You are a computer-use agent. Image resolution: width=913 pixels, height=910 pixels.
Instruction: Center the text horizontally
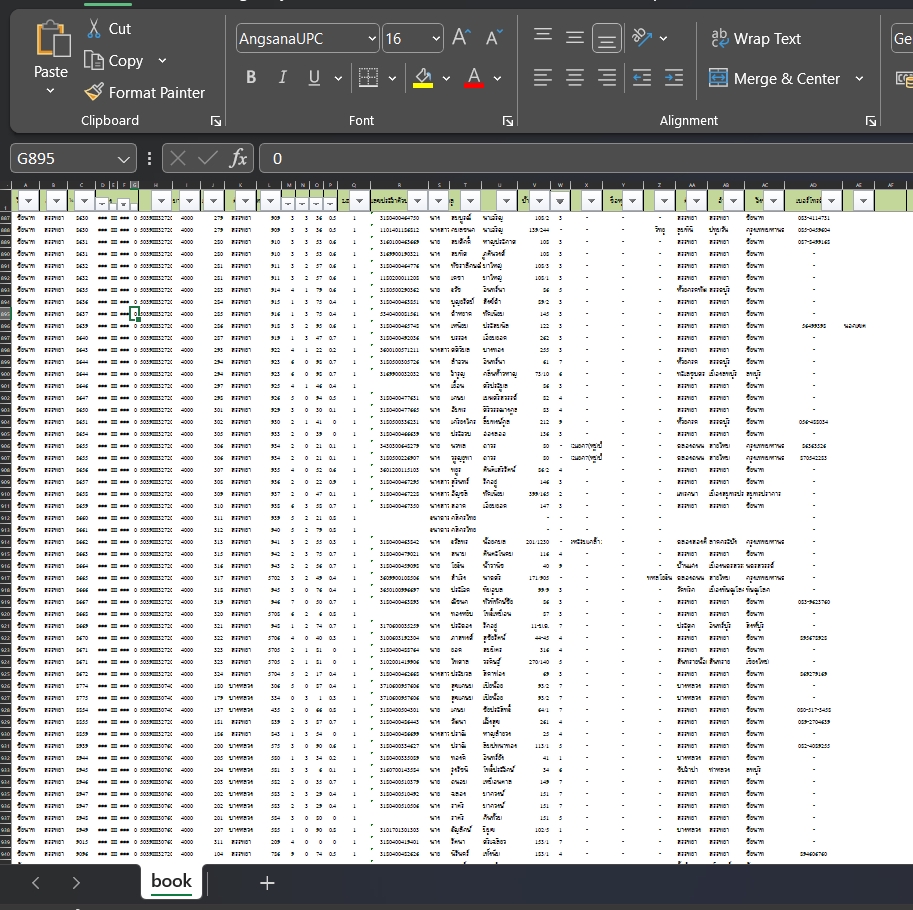pyautogui.click(x=575, y=77)
